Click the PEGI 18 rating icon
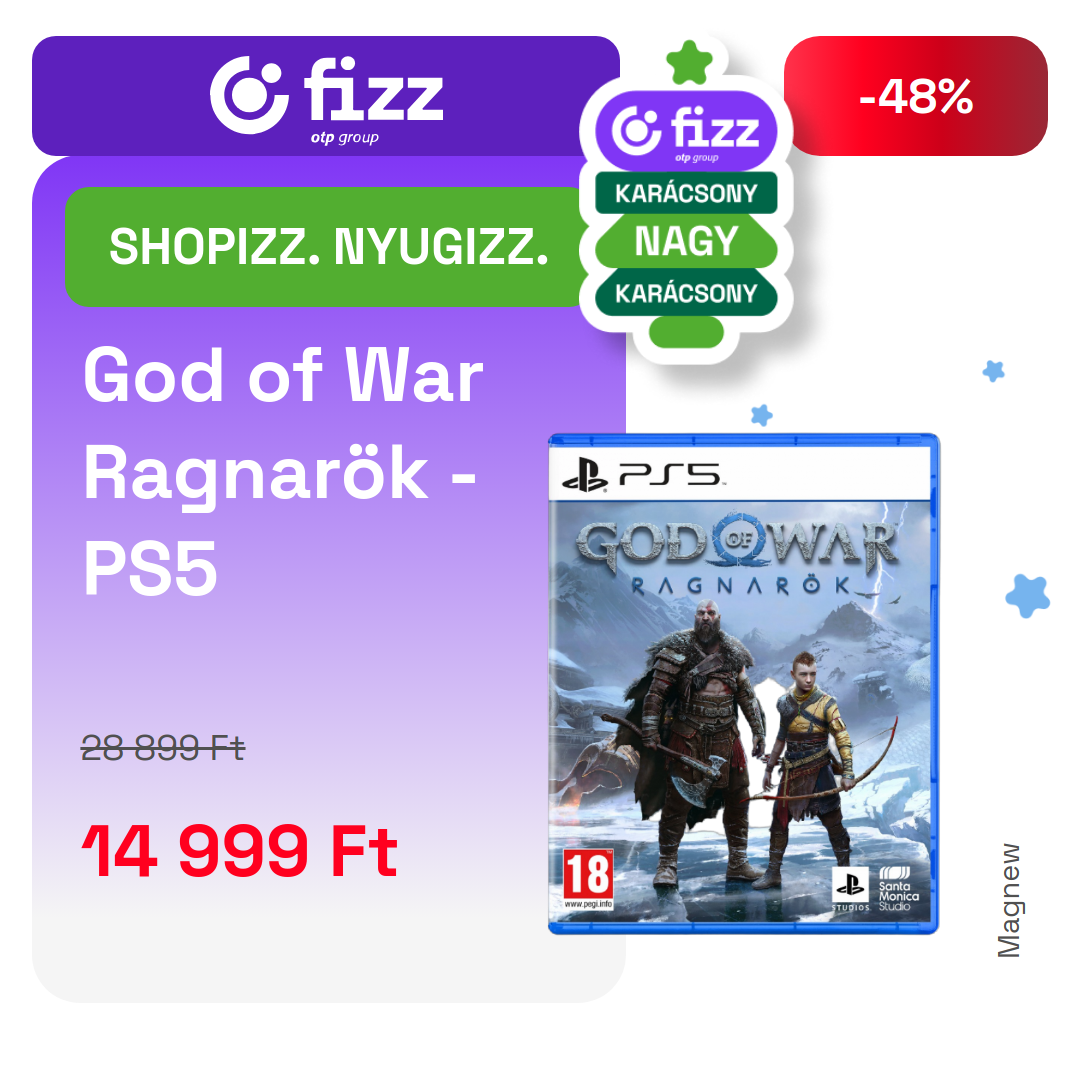 588,878
